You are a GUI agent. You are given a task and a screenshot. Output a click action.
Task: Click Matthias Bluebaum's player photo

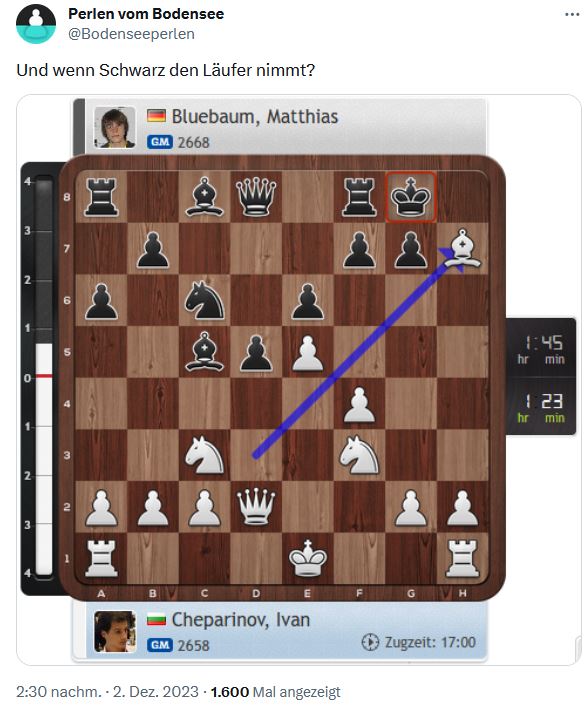click(x=115, y=127)
